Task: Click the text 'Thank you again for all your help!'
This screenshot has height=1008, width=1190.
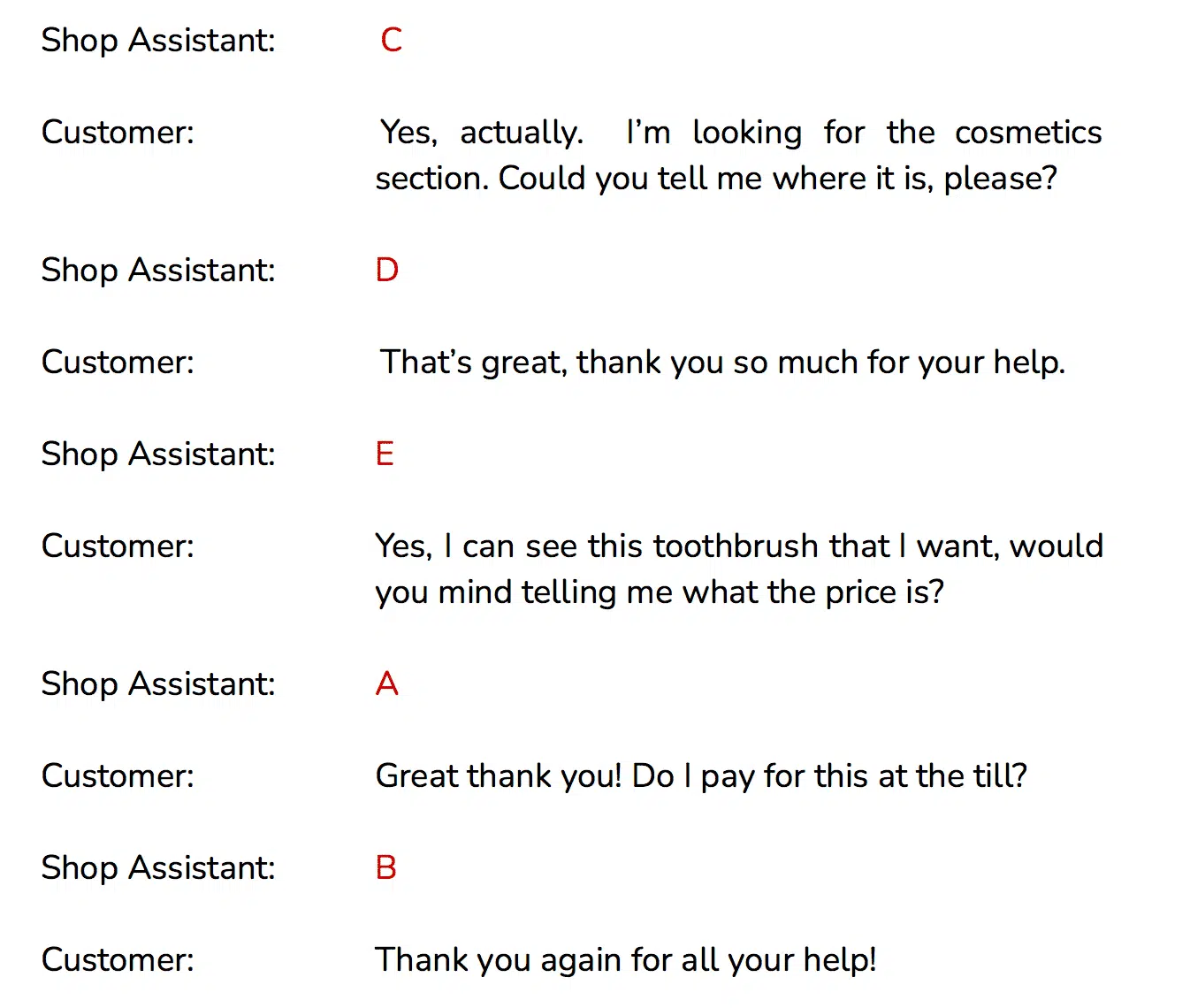Action: (626, 960)
